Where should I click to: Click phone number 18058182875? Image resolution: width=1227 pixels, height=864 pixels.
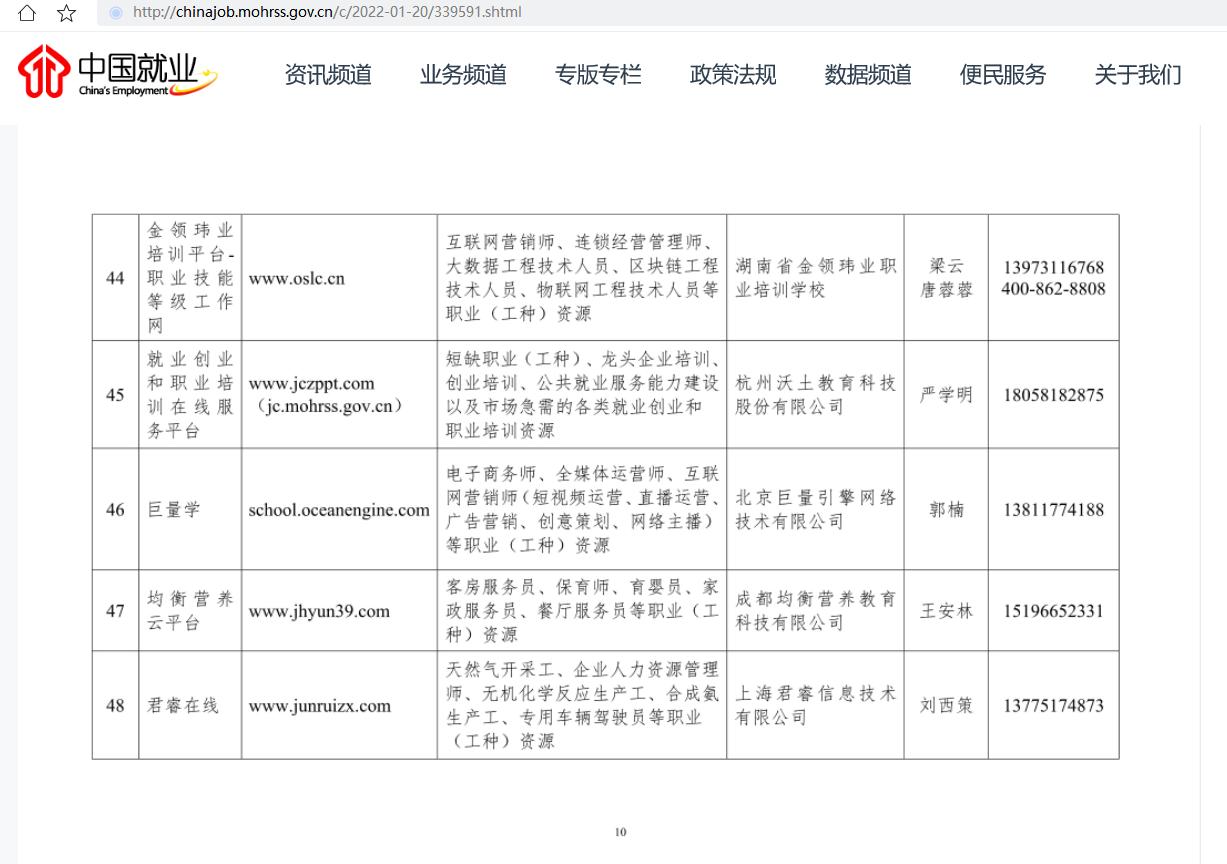[x=1054, y=395]
